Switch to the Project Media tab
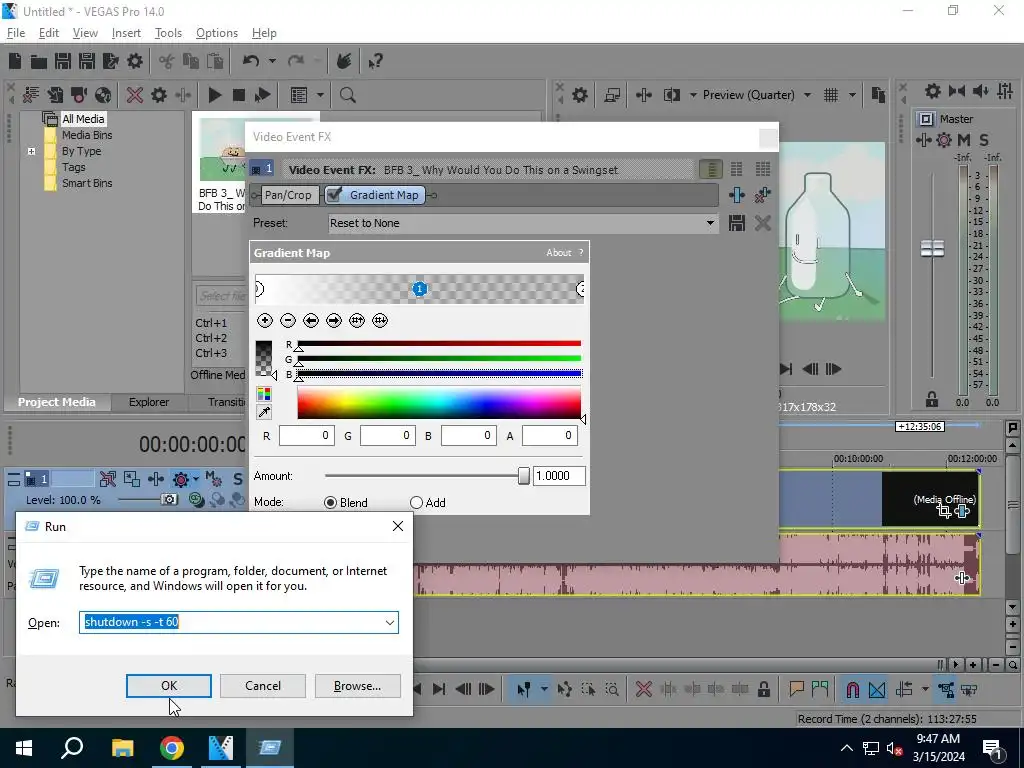Viewport: 1024px width, 768px height. 57,402
